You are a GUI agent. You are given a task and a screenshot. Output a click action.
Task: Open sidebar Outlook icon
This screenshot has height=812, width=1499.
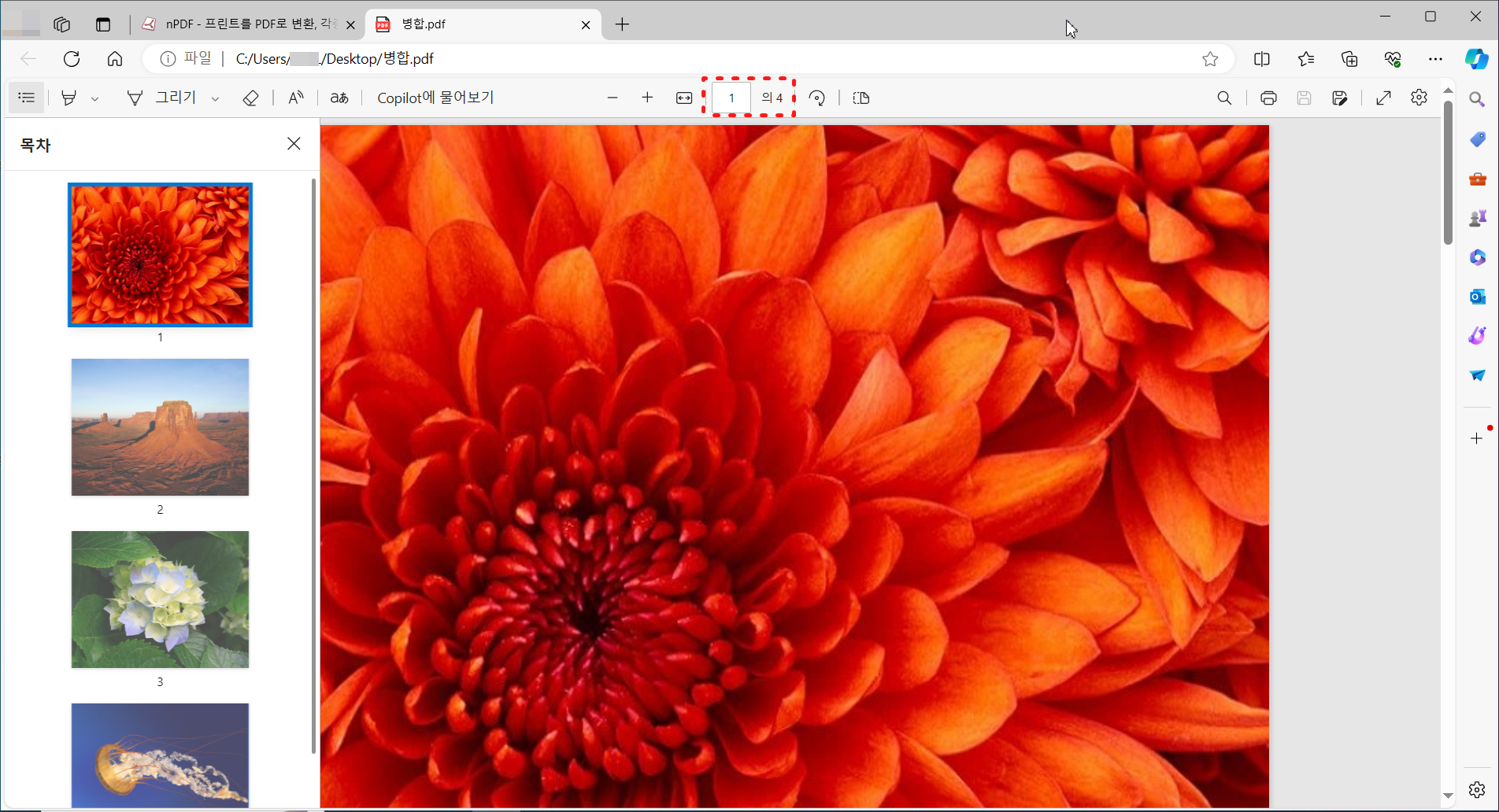pos(1477,297)
